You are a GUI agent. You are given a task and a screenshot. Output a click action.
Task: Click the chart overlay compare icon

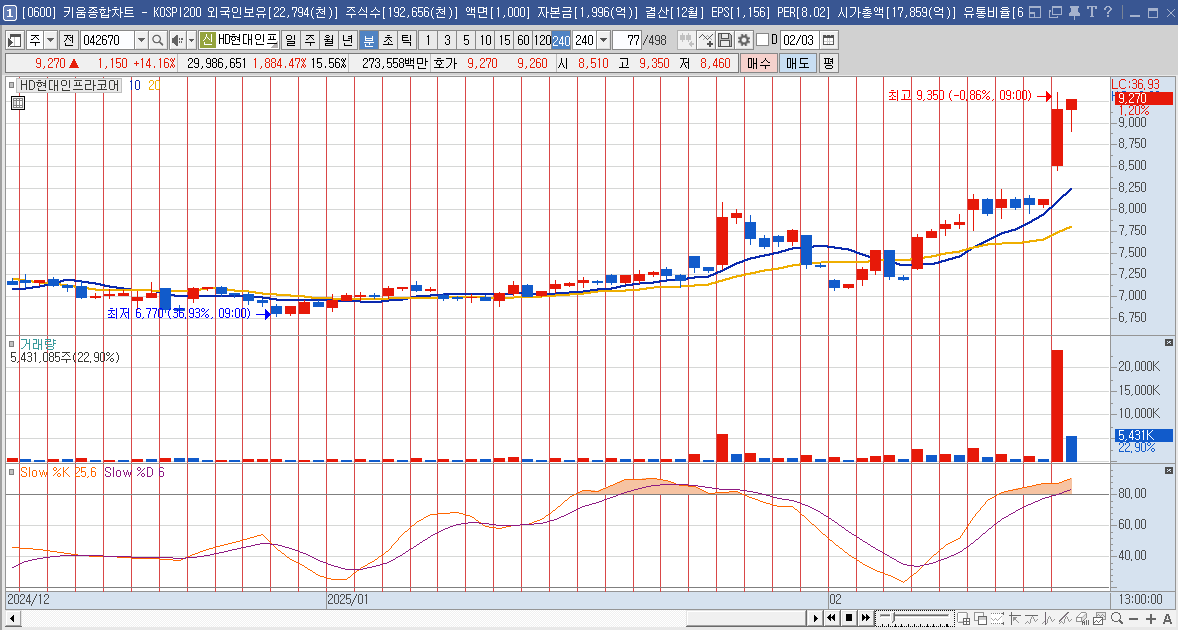(1099, 618)
